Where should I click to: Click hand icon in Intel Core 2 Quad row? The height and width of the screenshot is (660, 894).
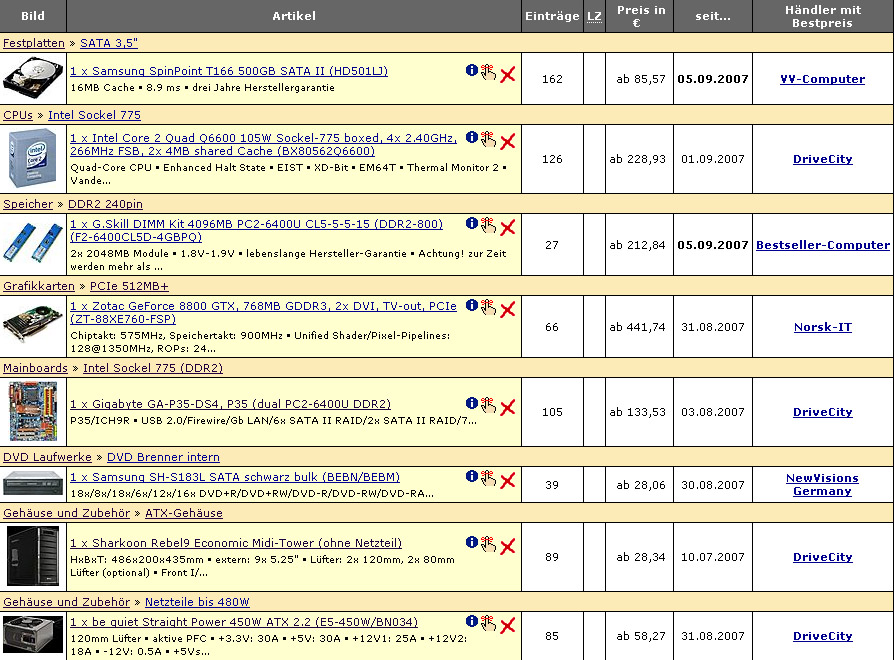pyautogui.click(x=488, y=139)
